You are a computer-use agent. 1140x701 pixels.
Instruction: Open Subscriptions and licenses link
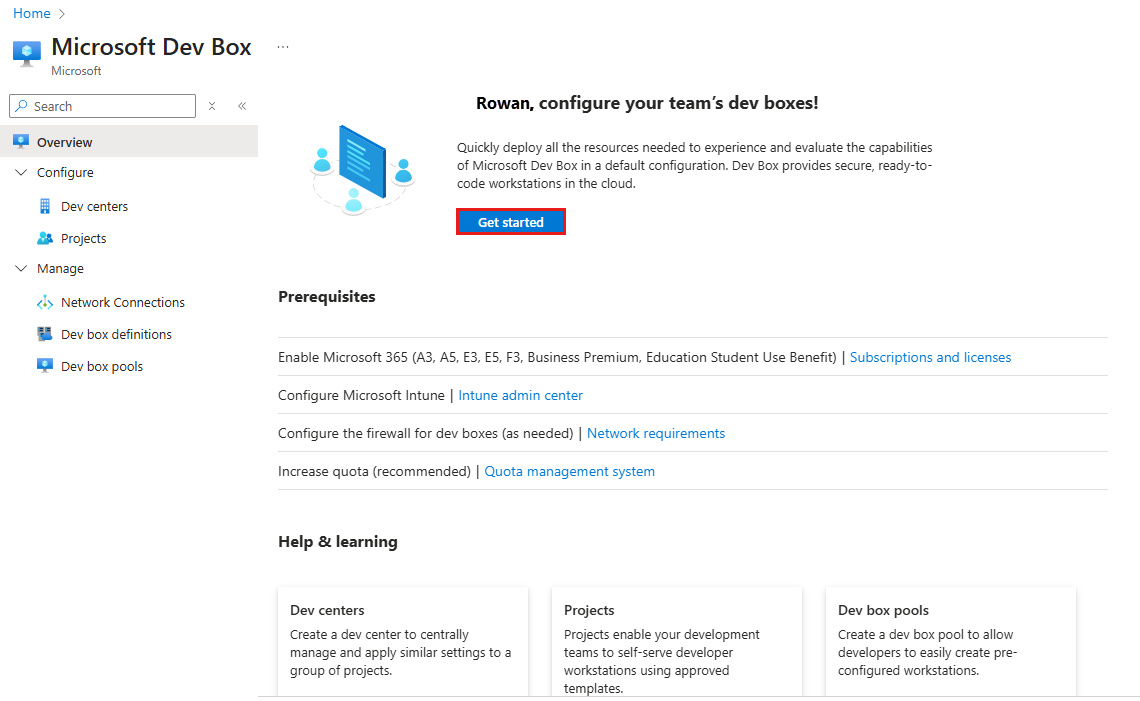coord(930,357)
